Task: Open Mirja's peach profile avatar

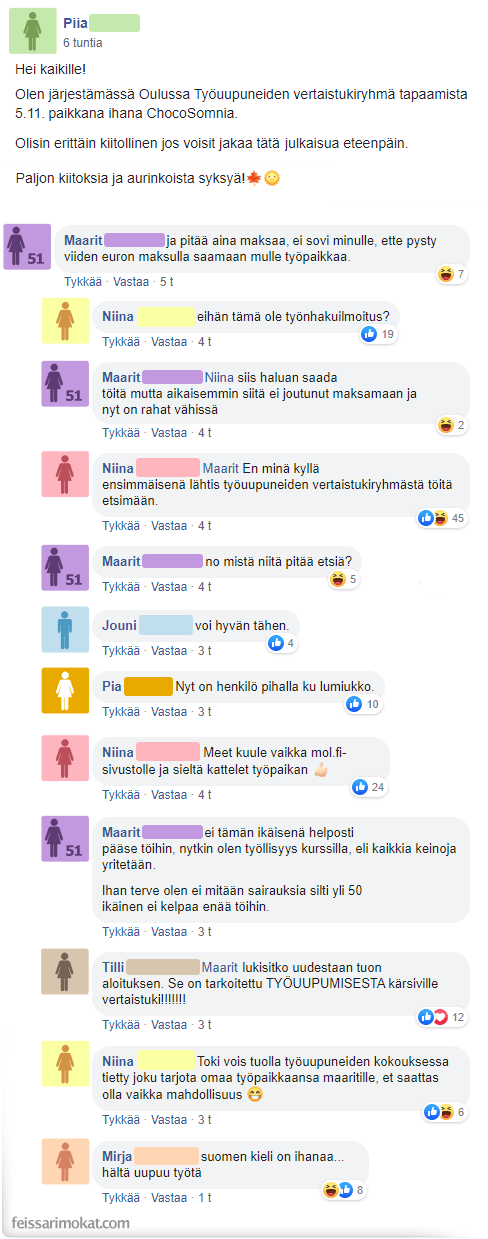Action: tap(64, 1164)
